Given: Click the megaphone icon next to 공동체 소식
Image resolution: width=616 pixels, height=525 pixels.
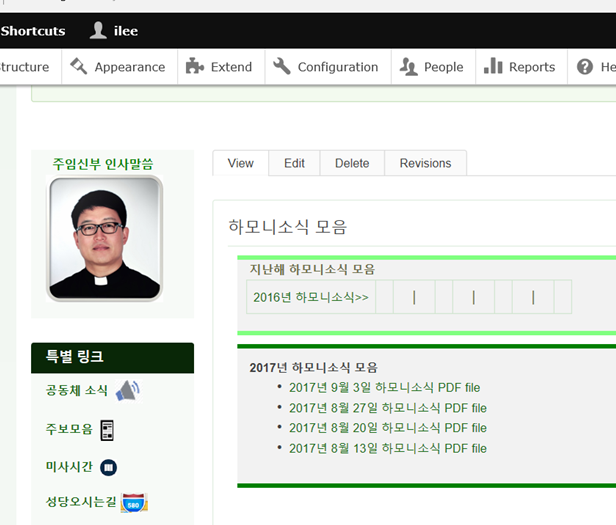Looking at the screenshot, I should [127, 391].
